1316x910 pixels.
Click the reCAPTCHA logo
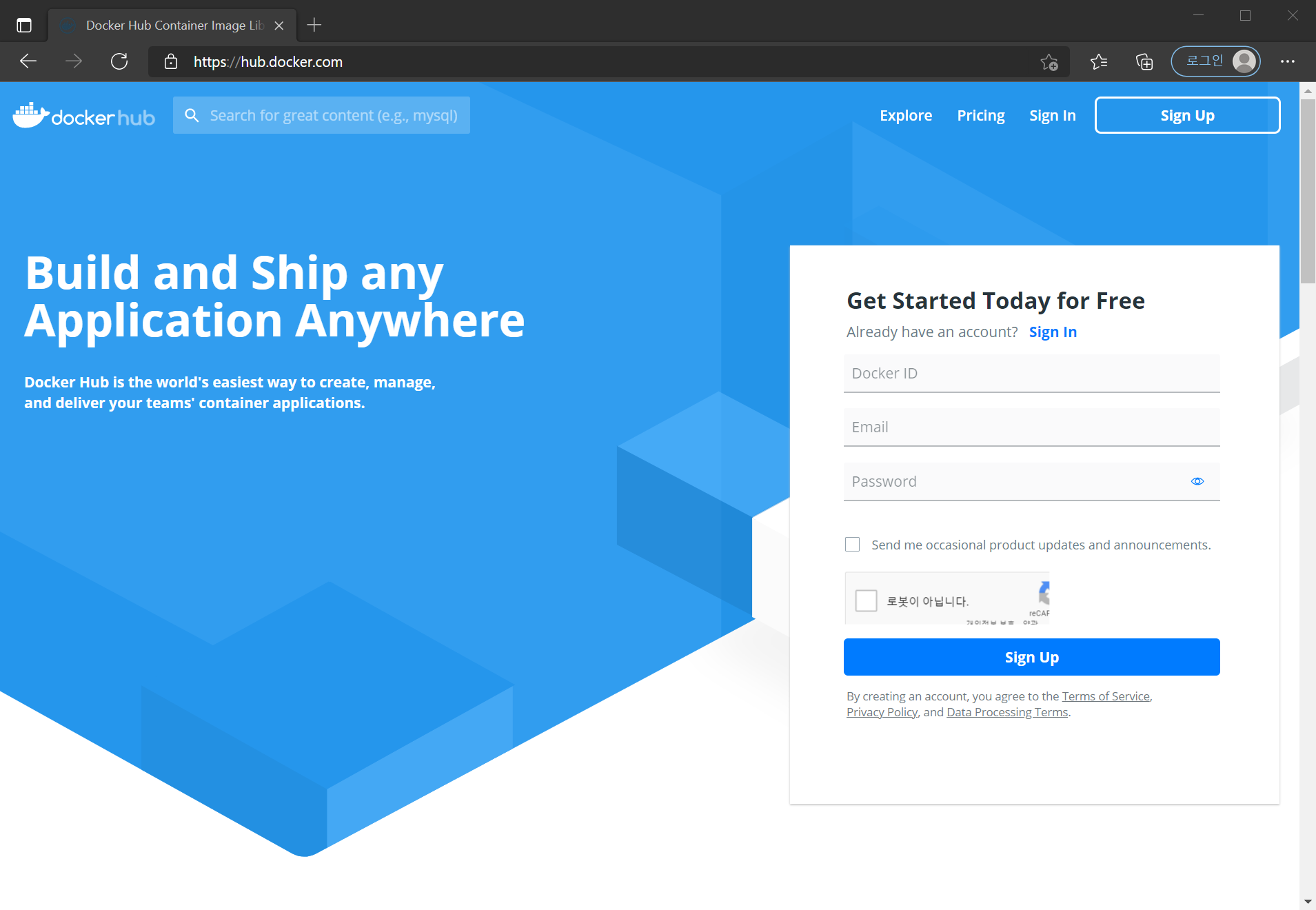pos(1043,593)
